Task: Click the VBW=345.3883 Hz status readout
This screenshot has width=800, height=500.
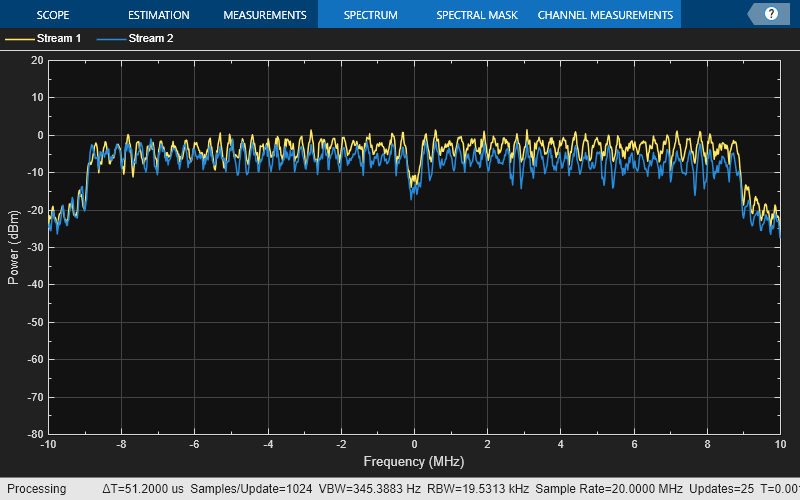Action: click(369, 489)
